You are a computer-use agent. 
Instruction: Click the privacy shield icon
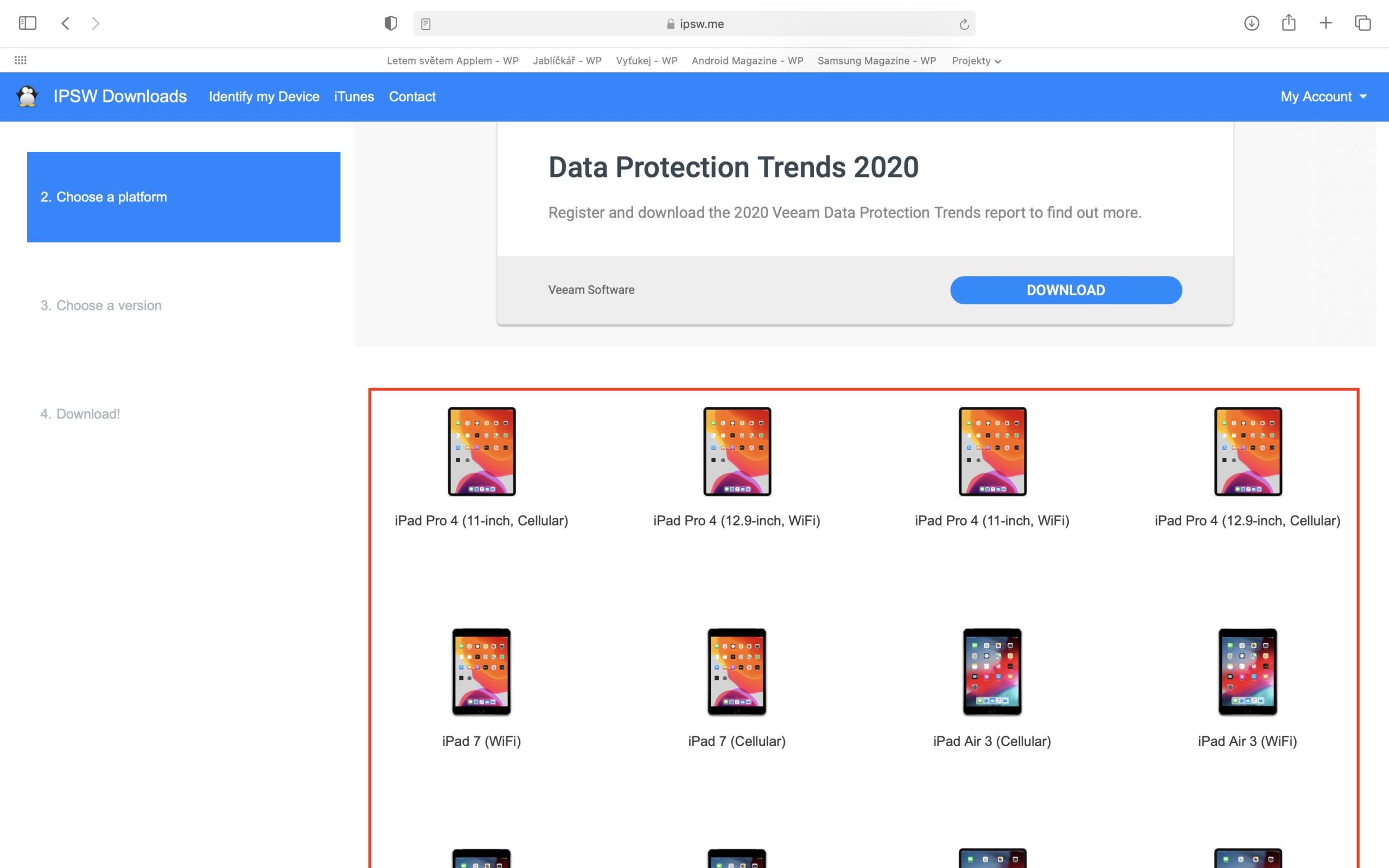point(390,23)
